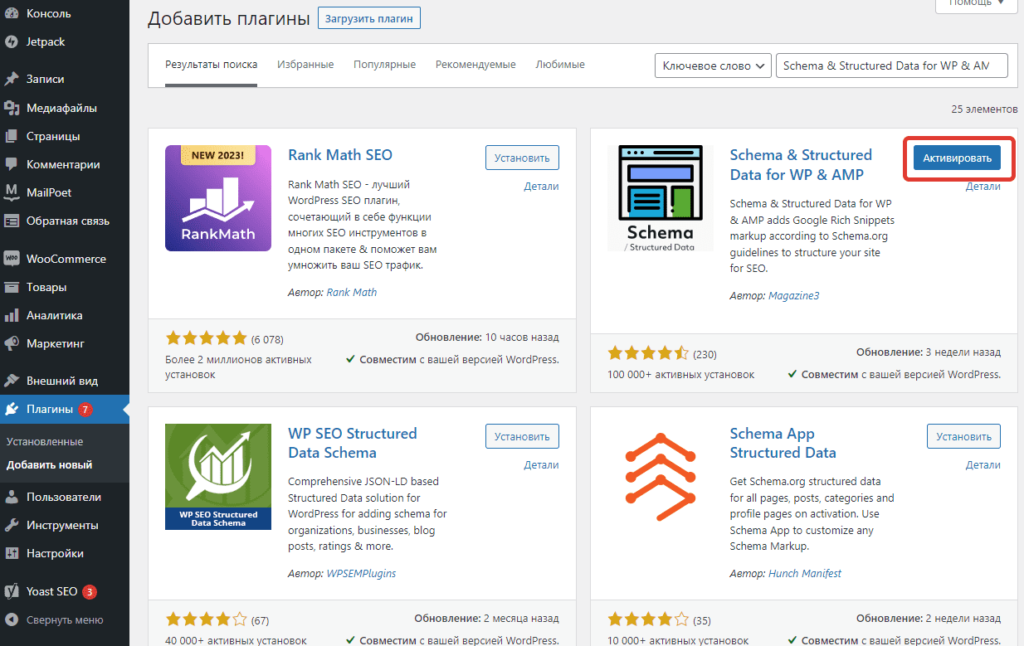
Task: Click the Маркетинг megaphone icon
Action: [x=11, y=344]
